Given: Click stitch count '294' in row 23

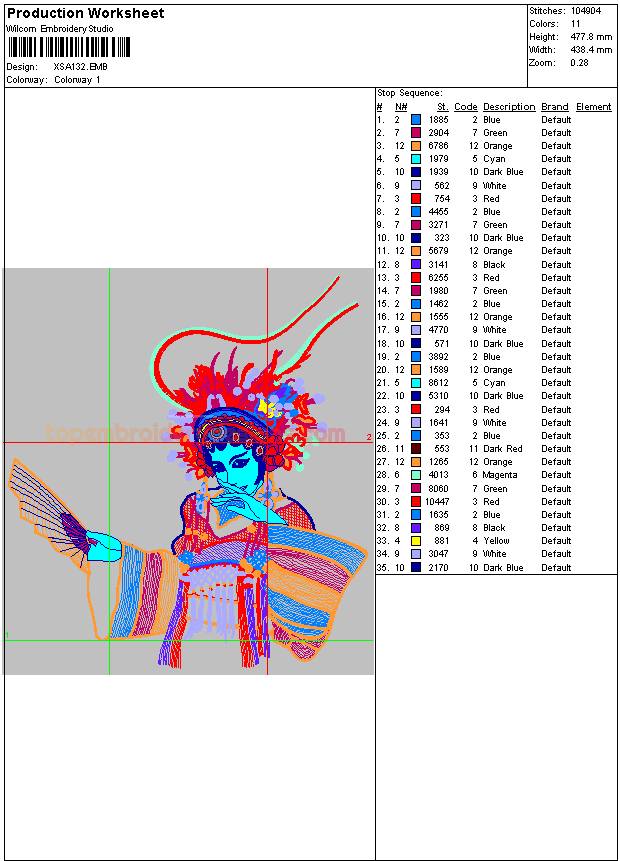Looking at the screenshot, I should point(442,410).
